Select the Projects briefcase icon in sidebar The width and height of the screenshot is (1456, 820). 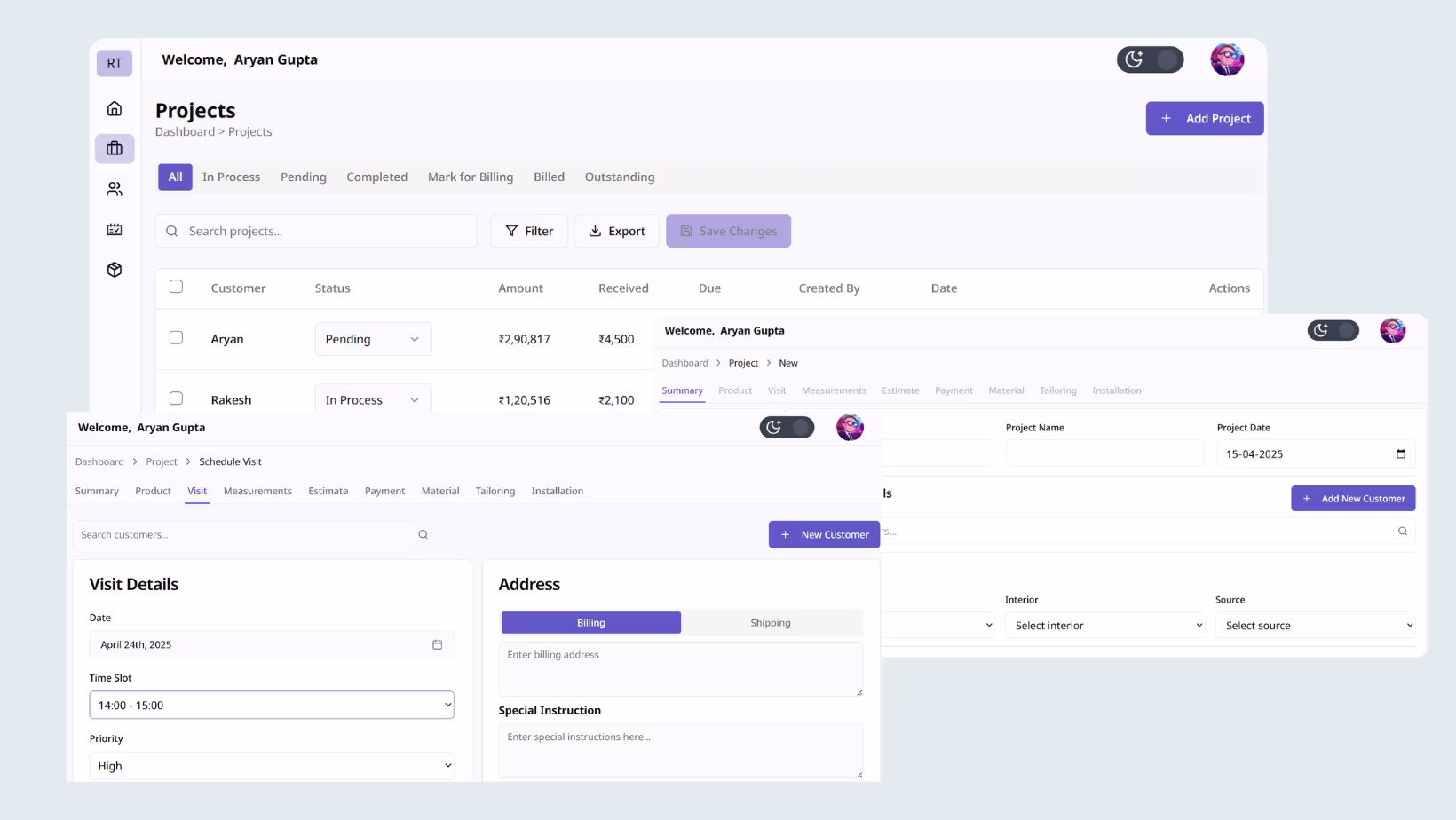[114, 148]
